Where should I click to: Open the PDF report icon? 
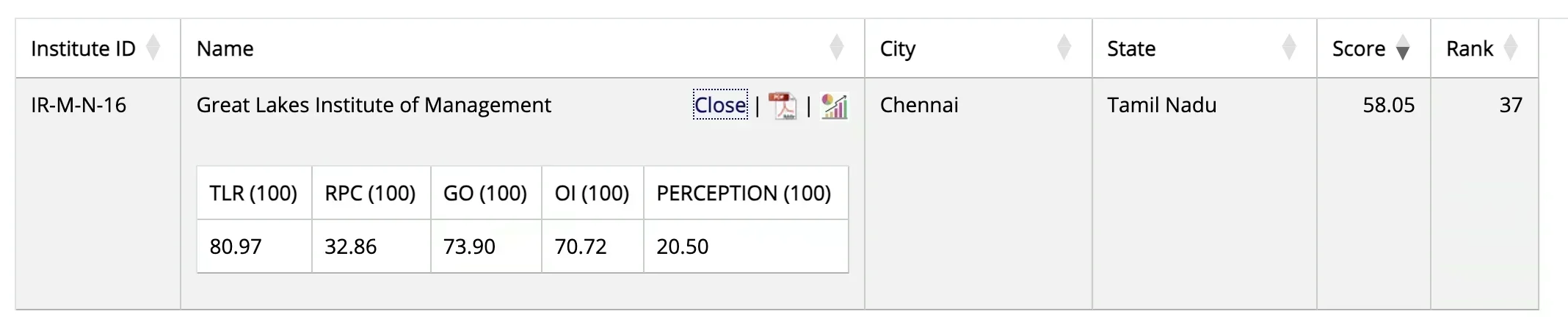pos(783,106)
